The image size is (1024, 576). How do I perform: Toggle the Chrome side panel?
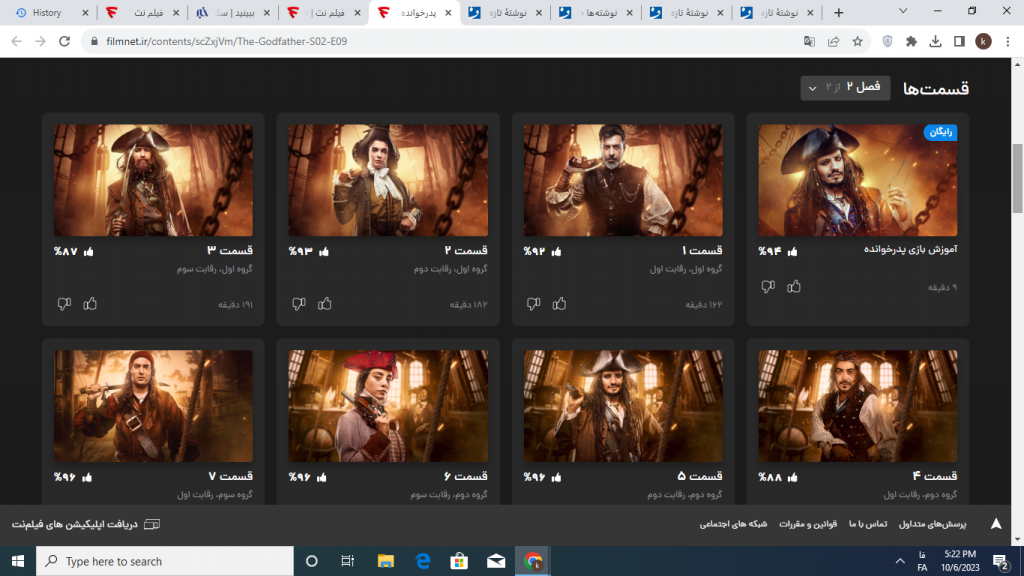959,41
